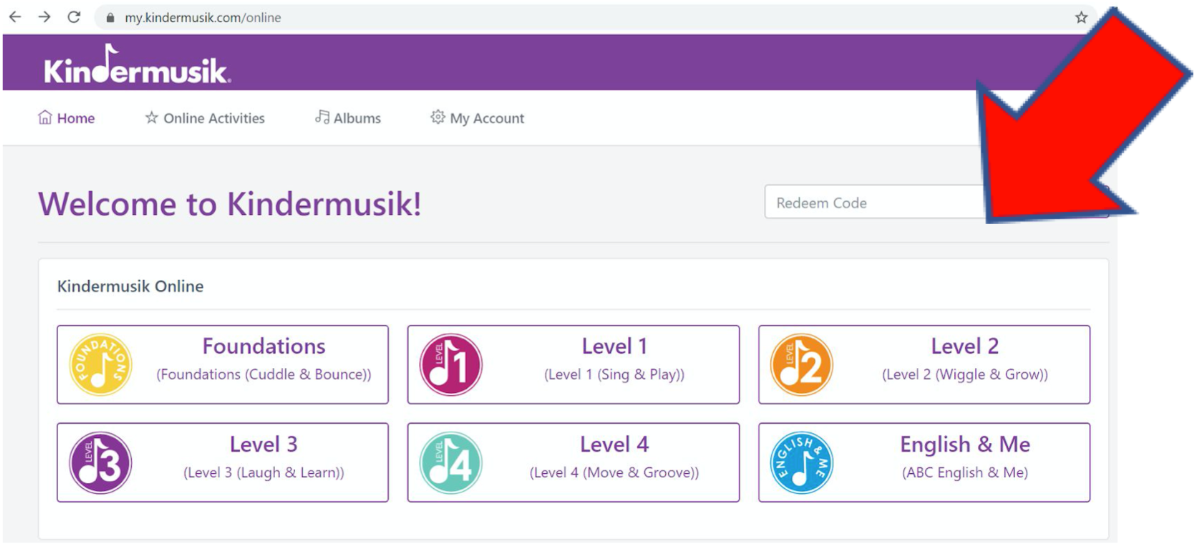This screenshot has height=554, width=1200.
Task: Open Level 4 (Move & Groove) link
Action: point(614,473)
